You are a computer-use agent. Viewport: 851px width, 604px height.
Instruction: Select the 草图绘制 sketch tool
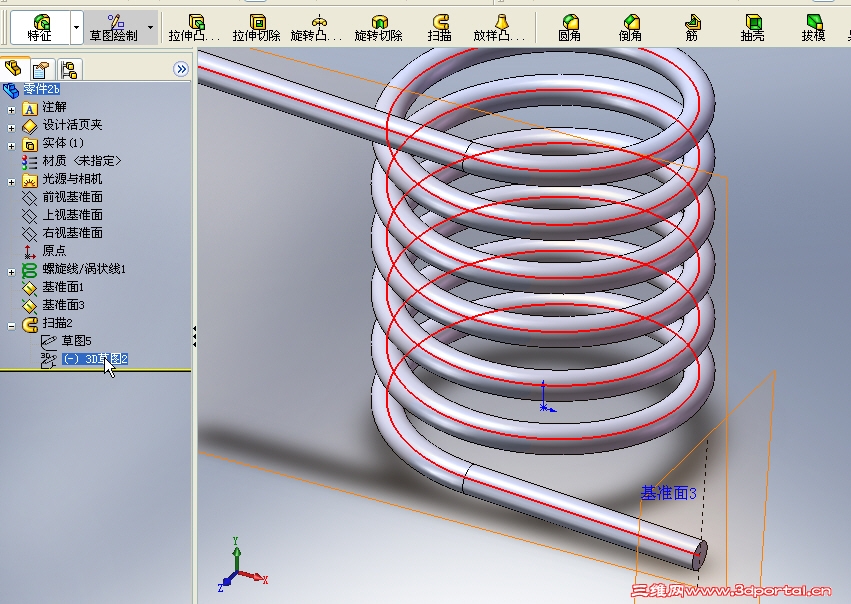115,28
